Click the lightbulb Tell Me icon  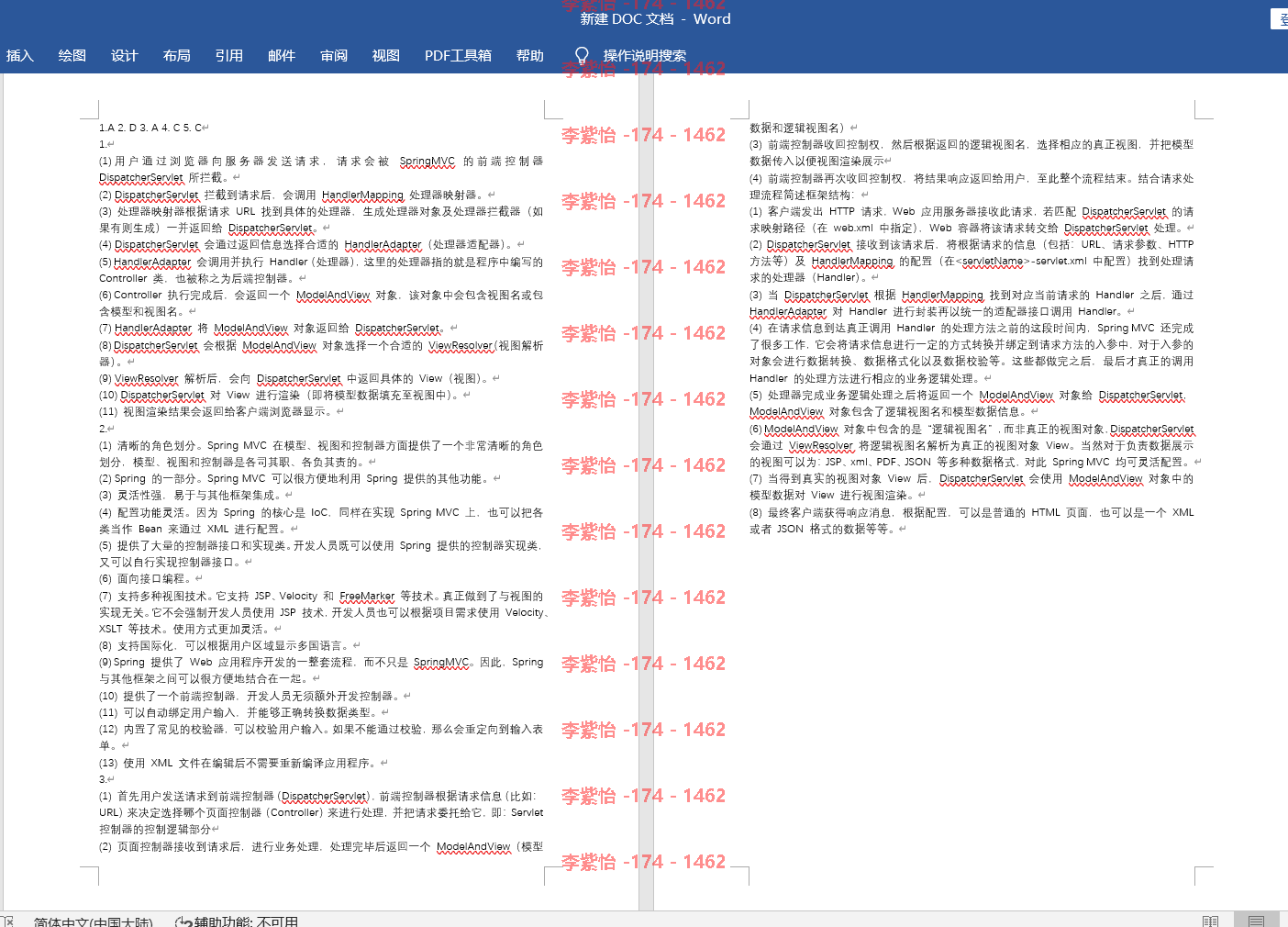(x=582, y=56)
